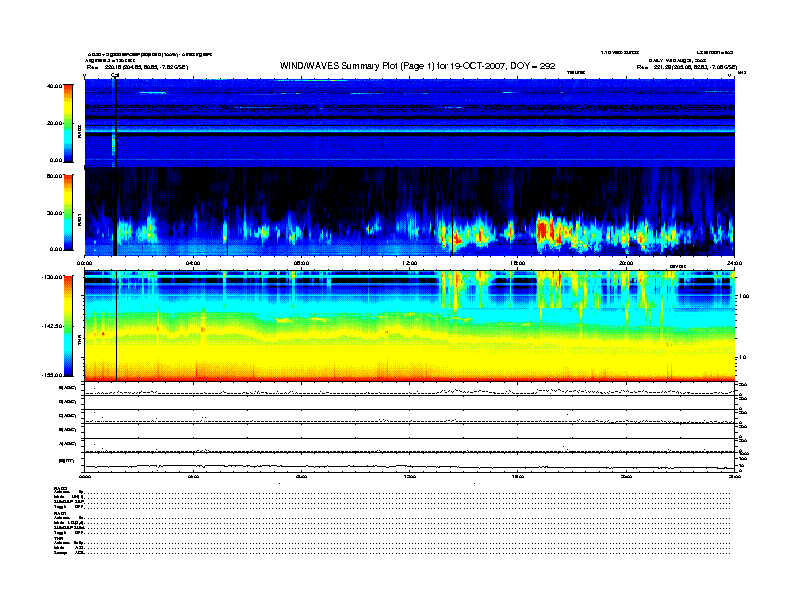Select the RAD1 color scale bar
The height and width of the screenshot is (612, 792).
point(68,213)
